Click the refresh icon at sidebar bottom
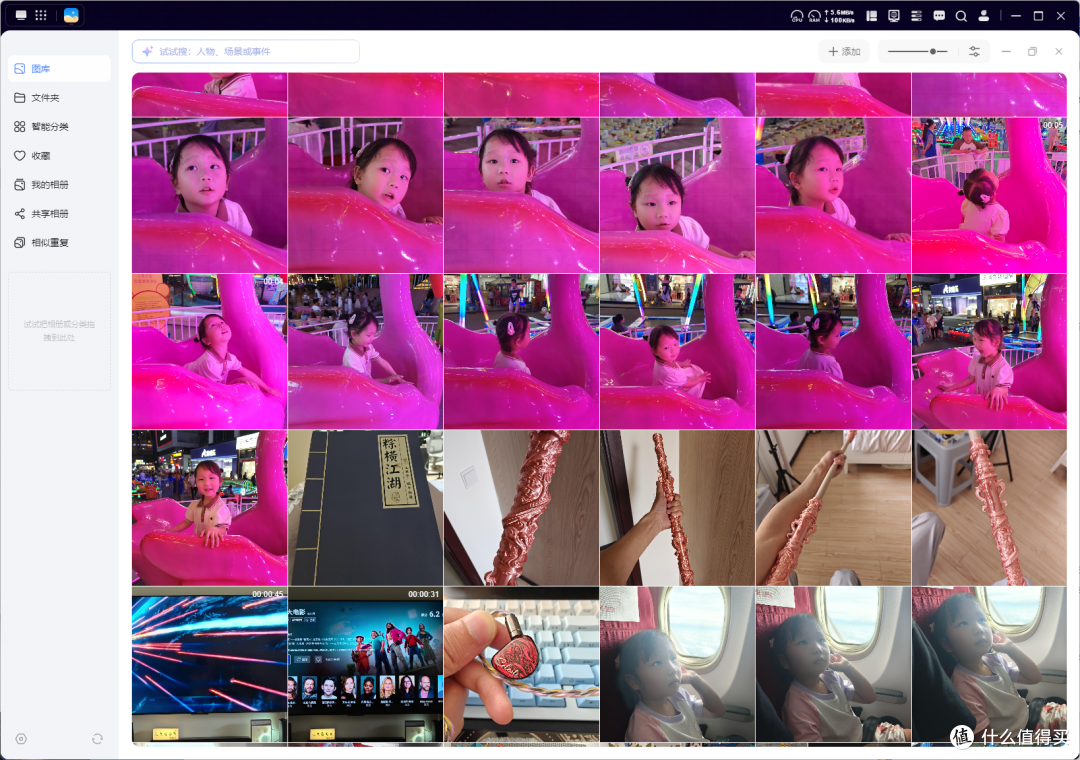This screenshot has height=760, width=1080. [97, 739]
